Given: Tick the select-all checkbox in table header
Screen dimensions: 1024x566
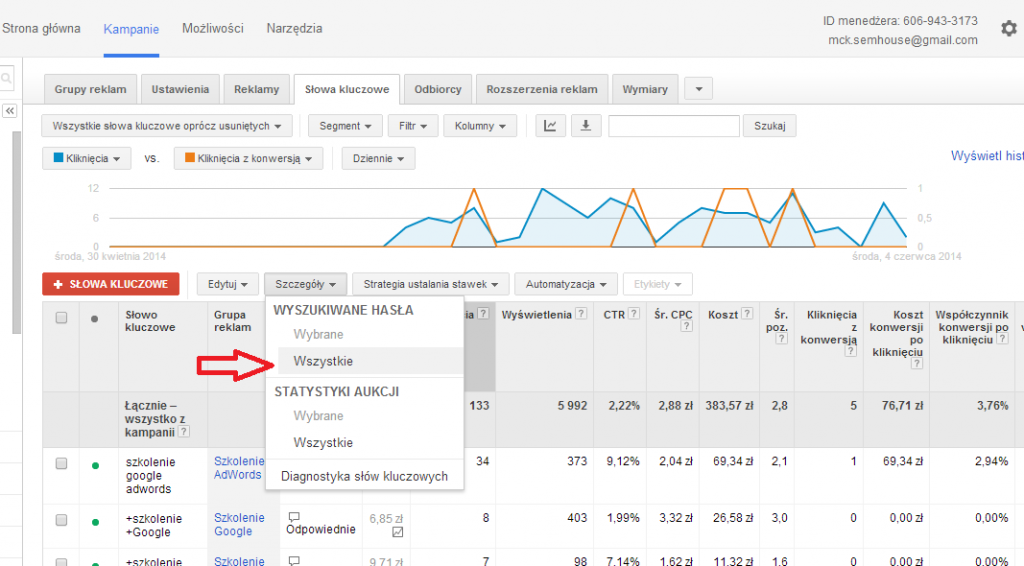Looking at the screenshot, I should tap(61, 318).
